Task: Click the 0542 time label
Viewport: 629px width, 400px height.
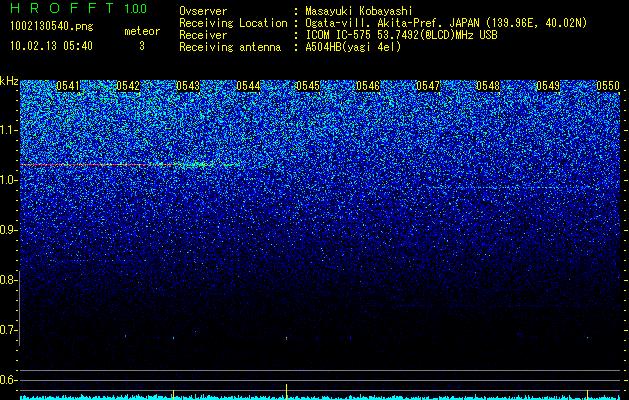Action: pyautogui.click(x=128, y=86)
